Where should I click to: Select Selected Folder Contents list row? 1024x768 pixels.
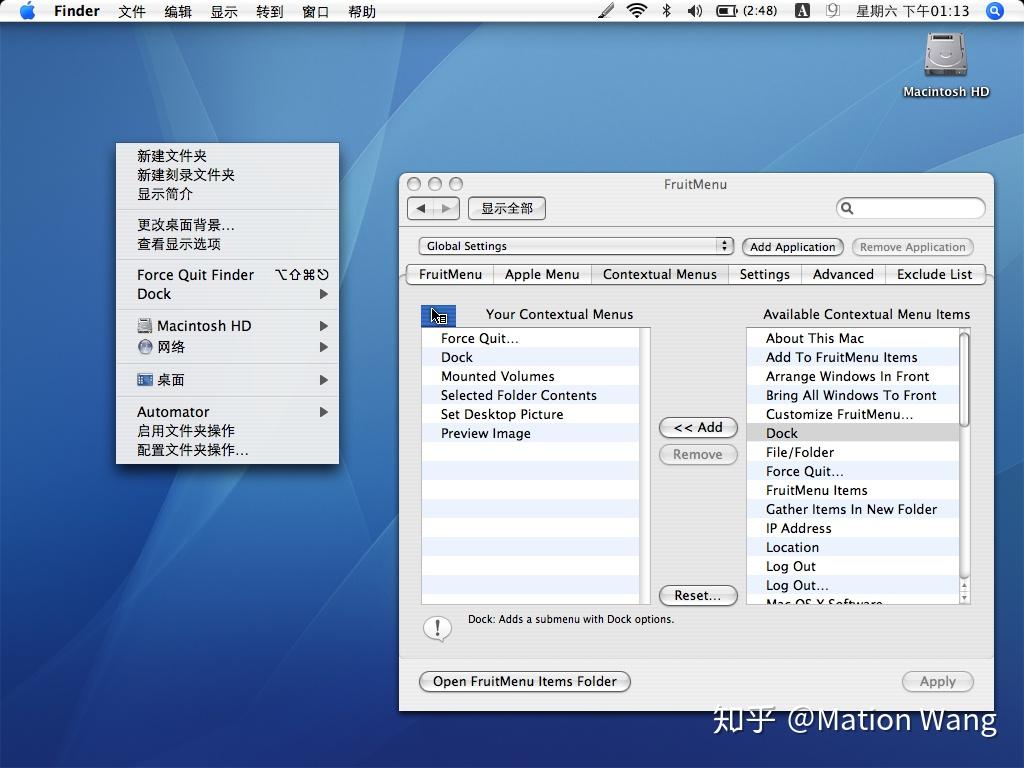pos(531,395)
